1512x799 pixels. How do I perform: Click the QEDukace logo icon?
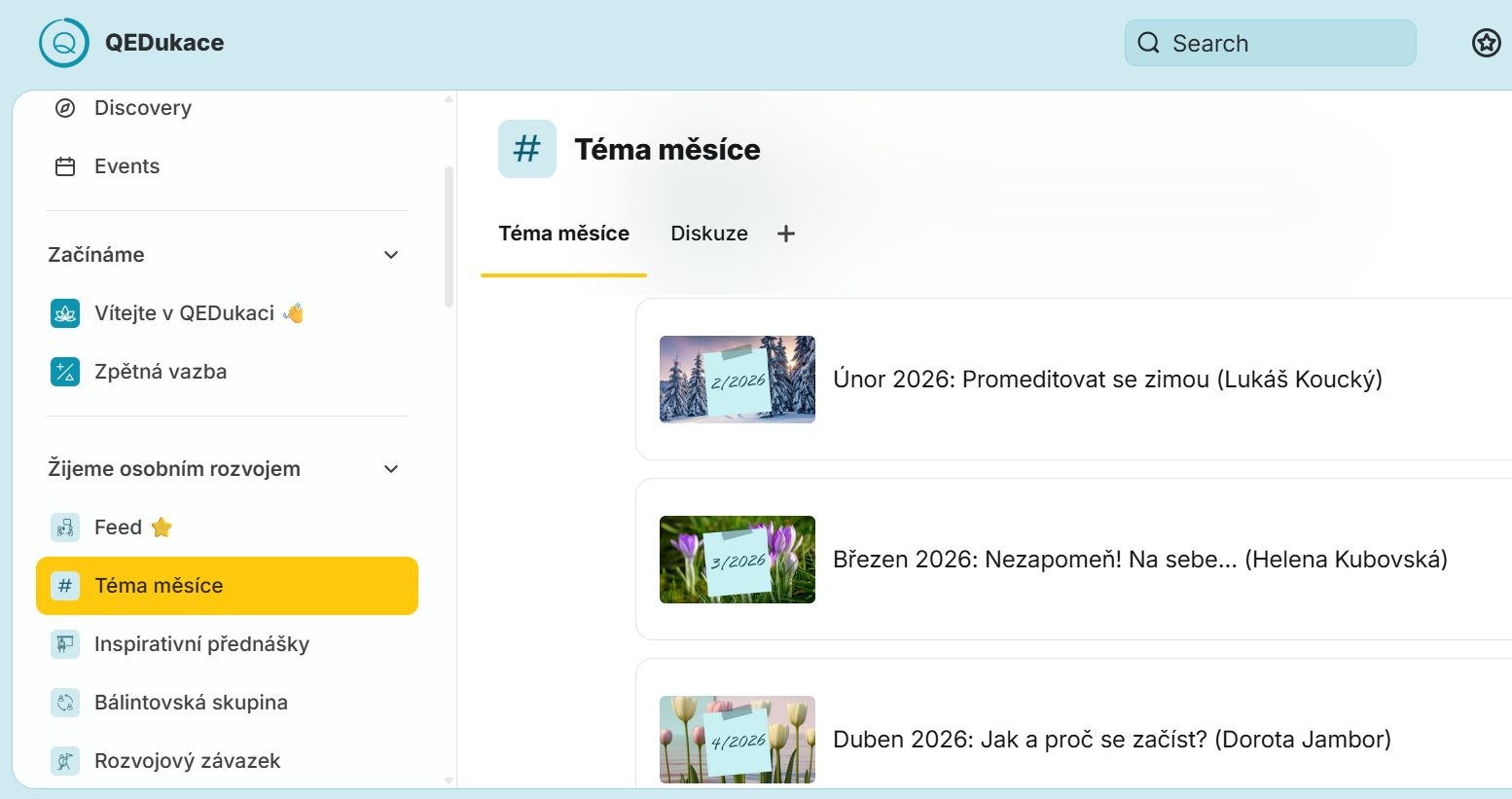coord(64,43)
